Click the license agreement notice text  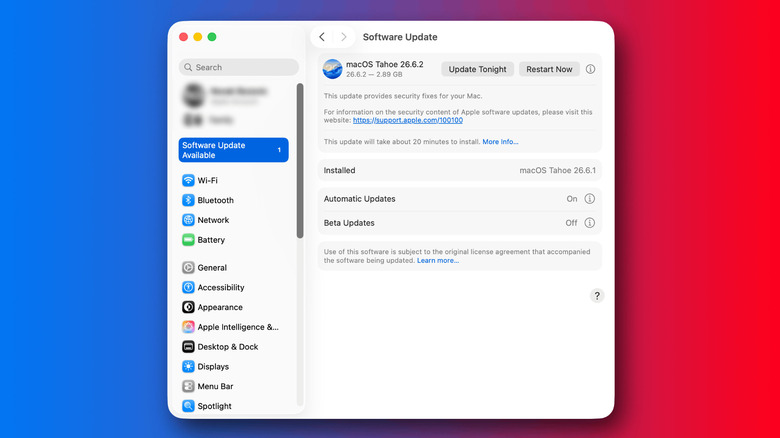(x=457, y=256)
